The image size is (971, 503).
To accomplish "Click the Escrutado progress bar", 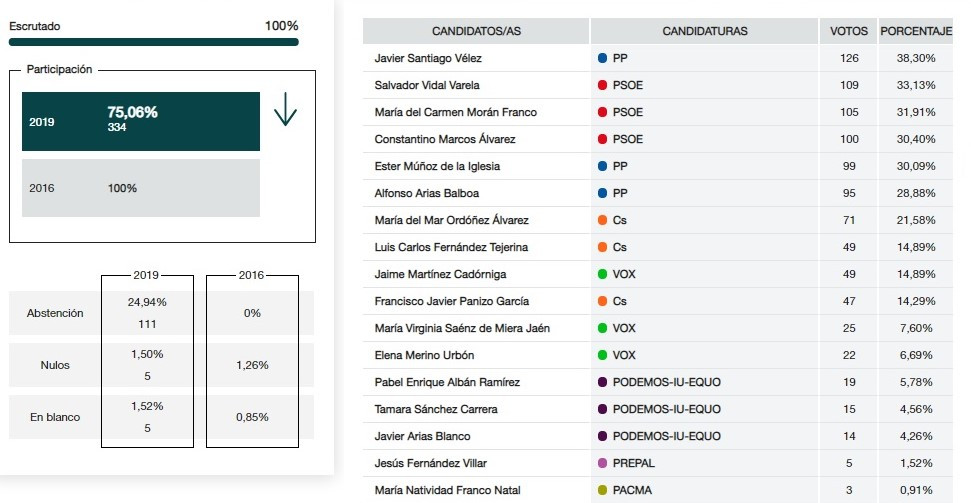I will click(x=154, y=42).
